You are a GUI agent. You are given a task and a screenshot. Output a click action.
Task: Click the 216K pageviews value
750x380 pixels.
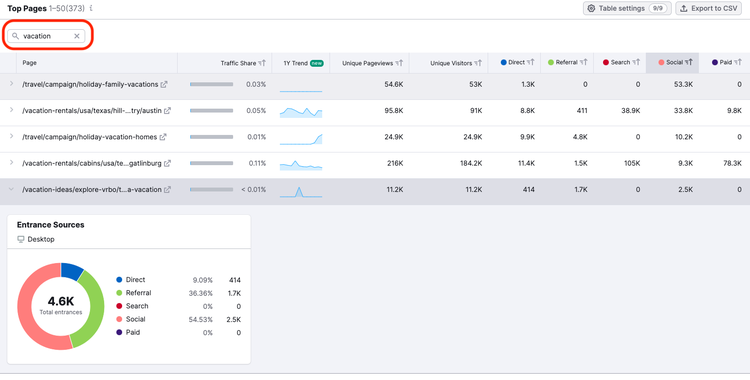coord(395,163)
